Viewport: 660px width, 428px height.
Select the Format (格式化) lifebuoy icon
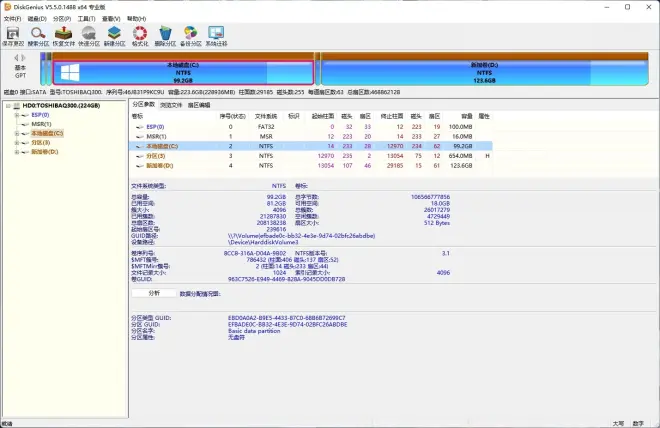pyautogui.click(x=140, y=34)
